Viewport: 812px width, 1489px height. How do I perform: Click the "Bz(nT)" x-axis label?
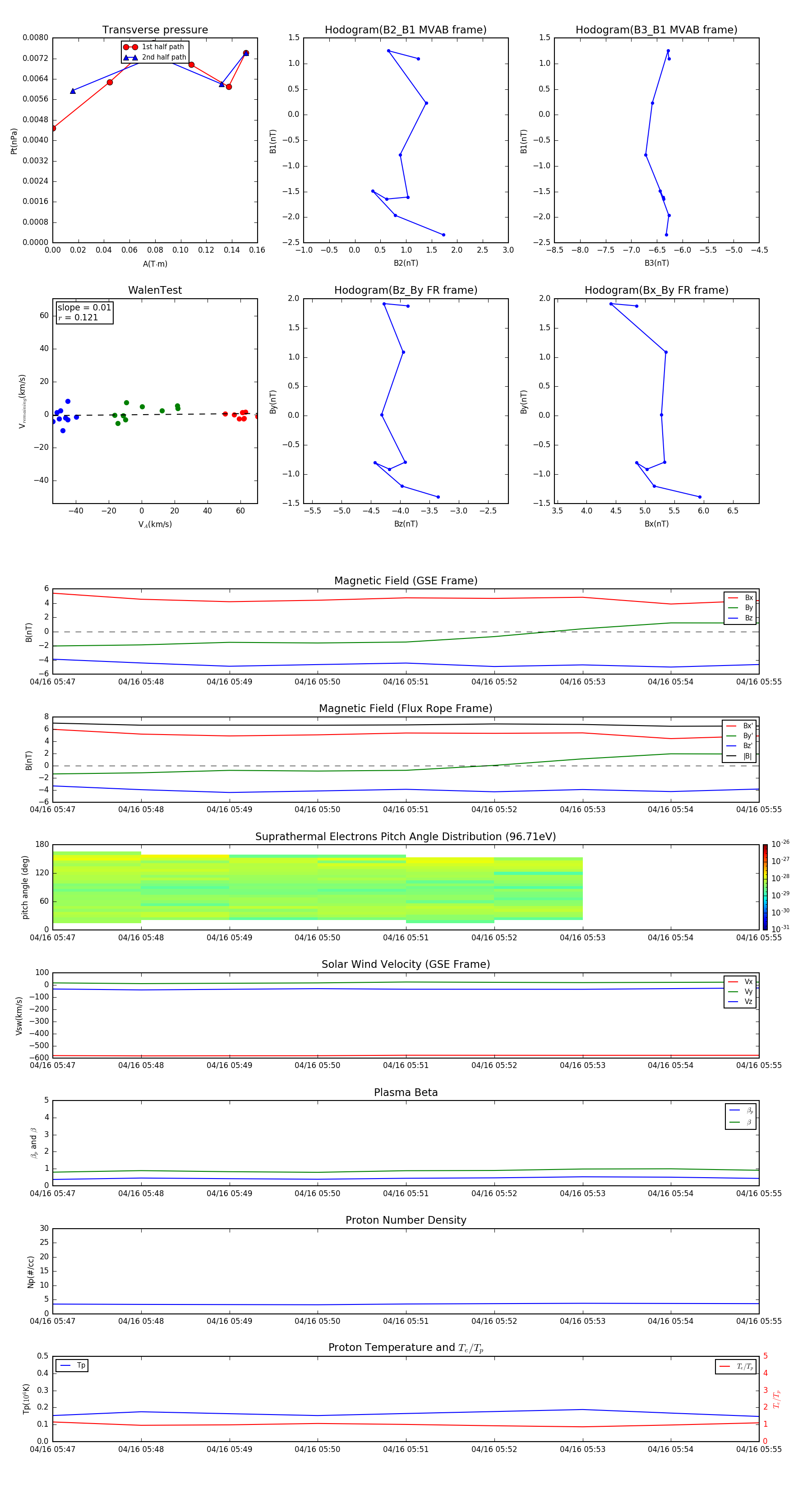click(x=406, y=524)
